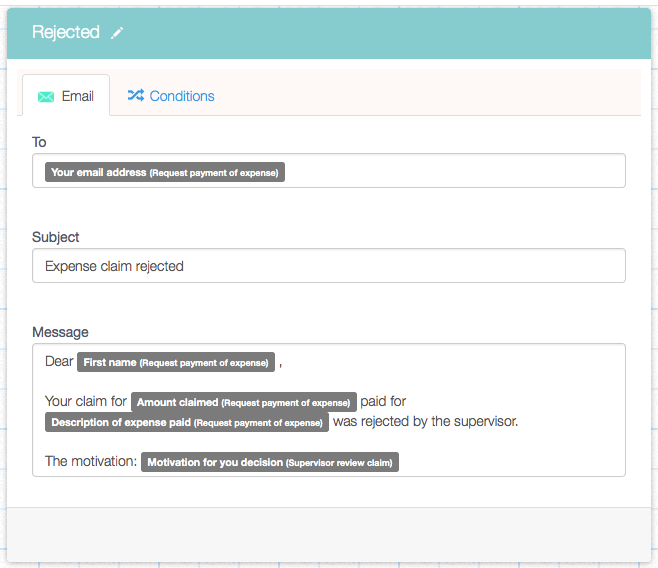This screenshot has height=568, width=658.
Task: Click the 'Subject' field label
Action: click(x=55, y=237)
